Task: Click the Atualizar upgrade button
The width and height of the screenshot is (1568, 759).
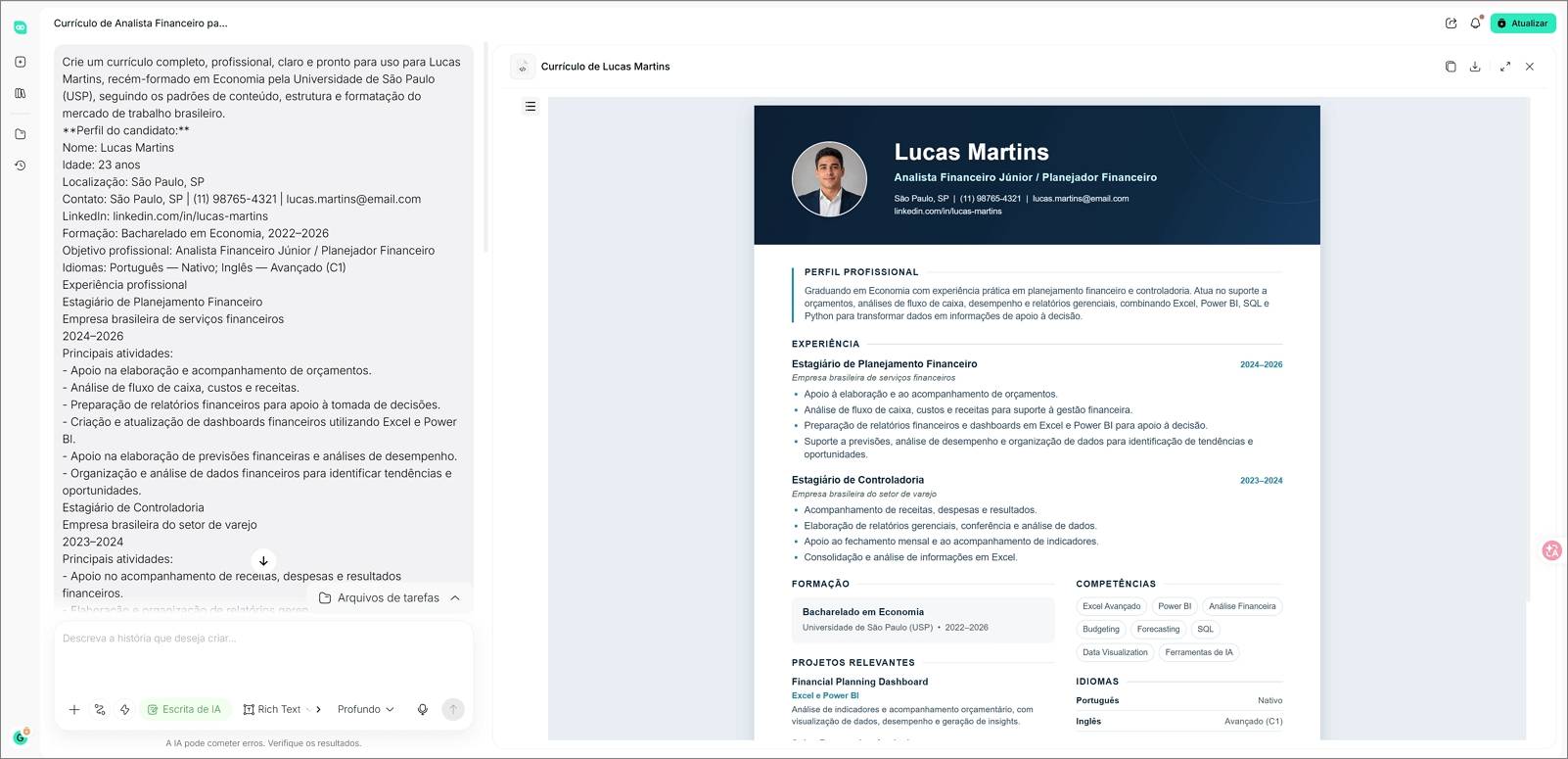Action: coord(1522,24)
